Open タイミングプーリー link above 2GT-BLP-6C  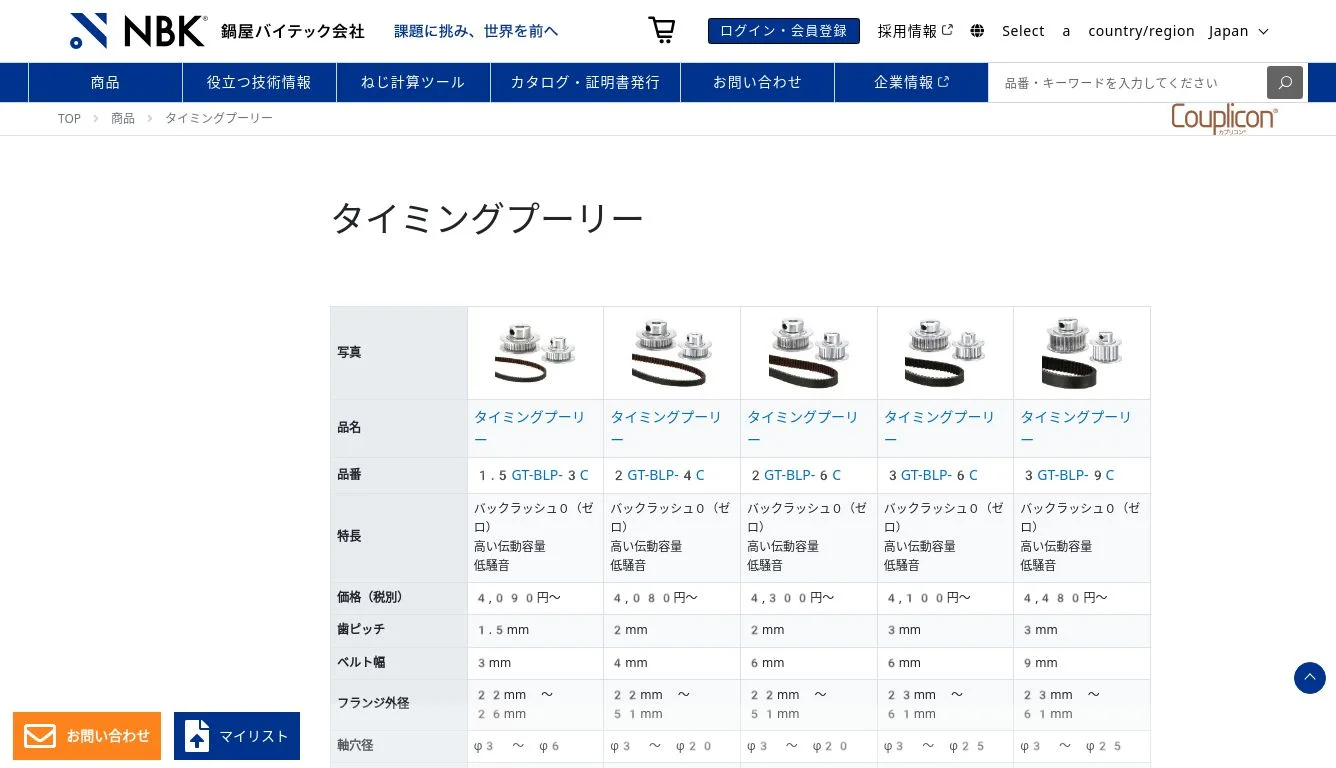coord(803,428)
